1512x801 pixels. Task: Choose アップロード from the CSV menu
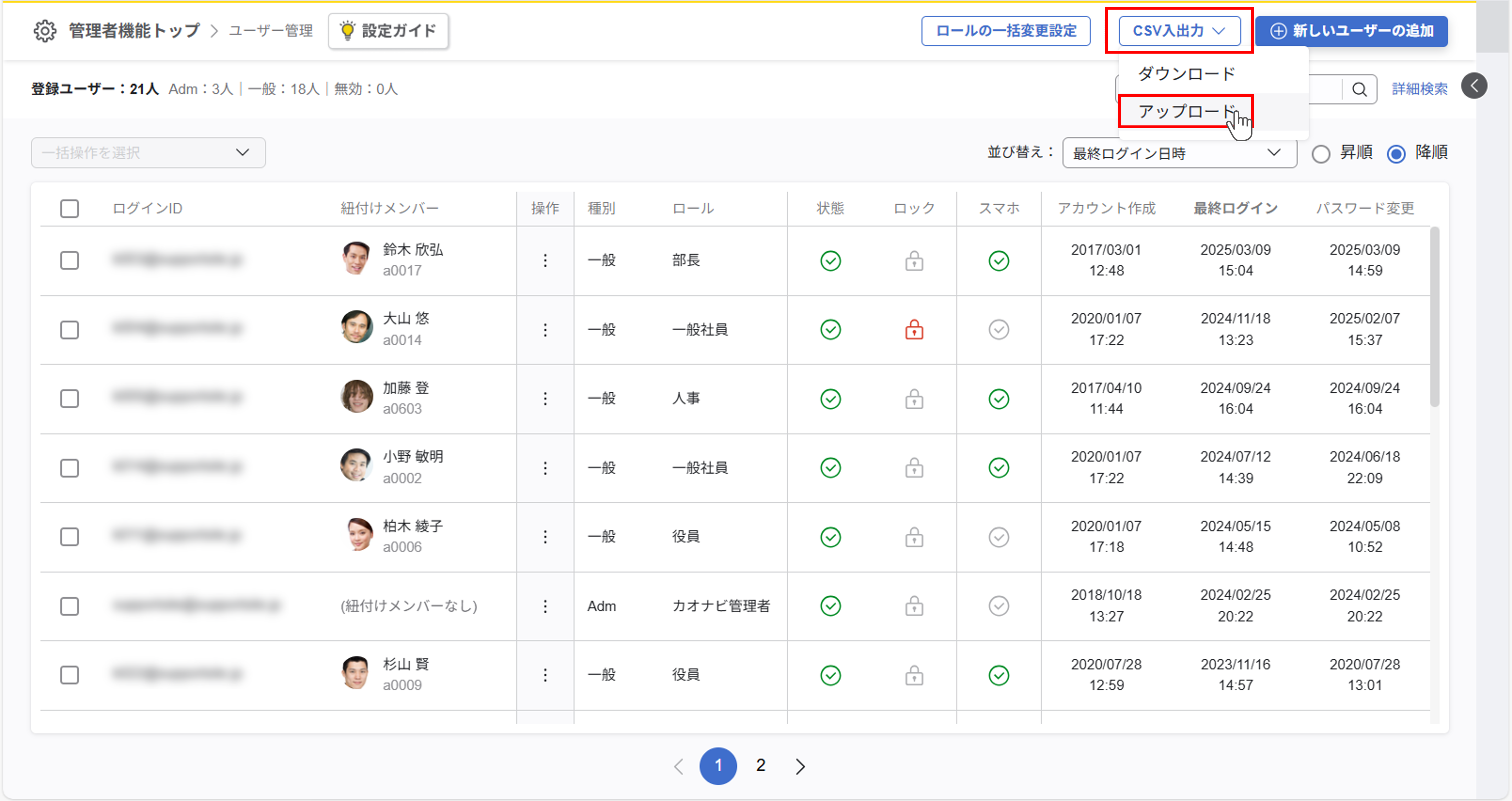click(x=1185, y=111)
